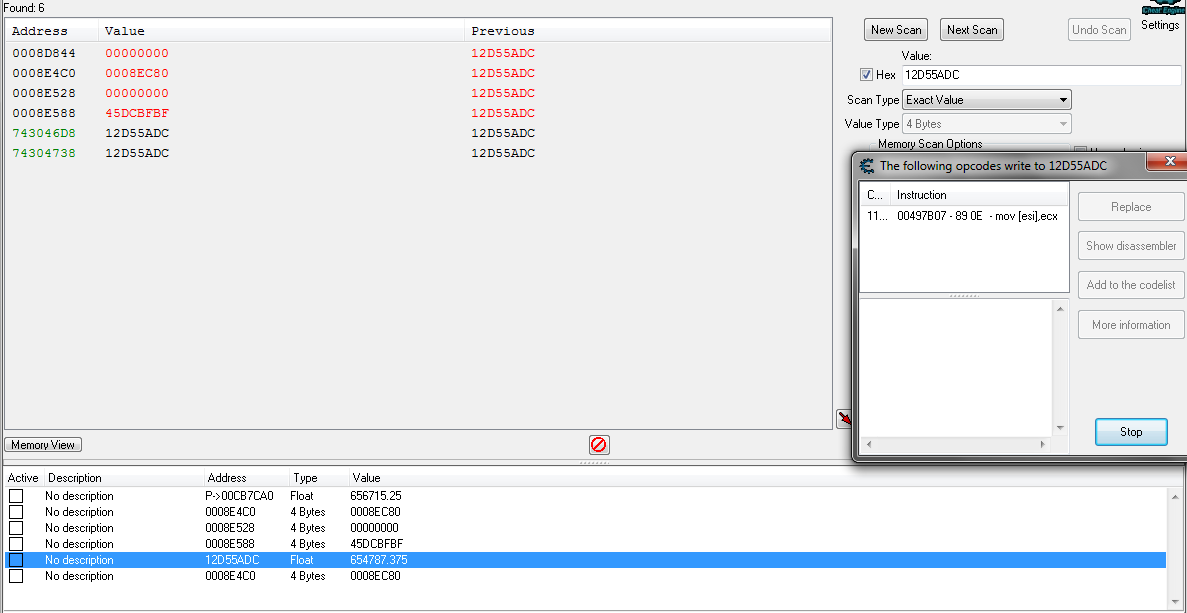This screenshot has width=1187, height=613.
Task: Click into the scan Value input field
Action: coord(1040,75)
